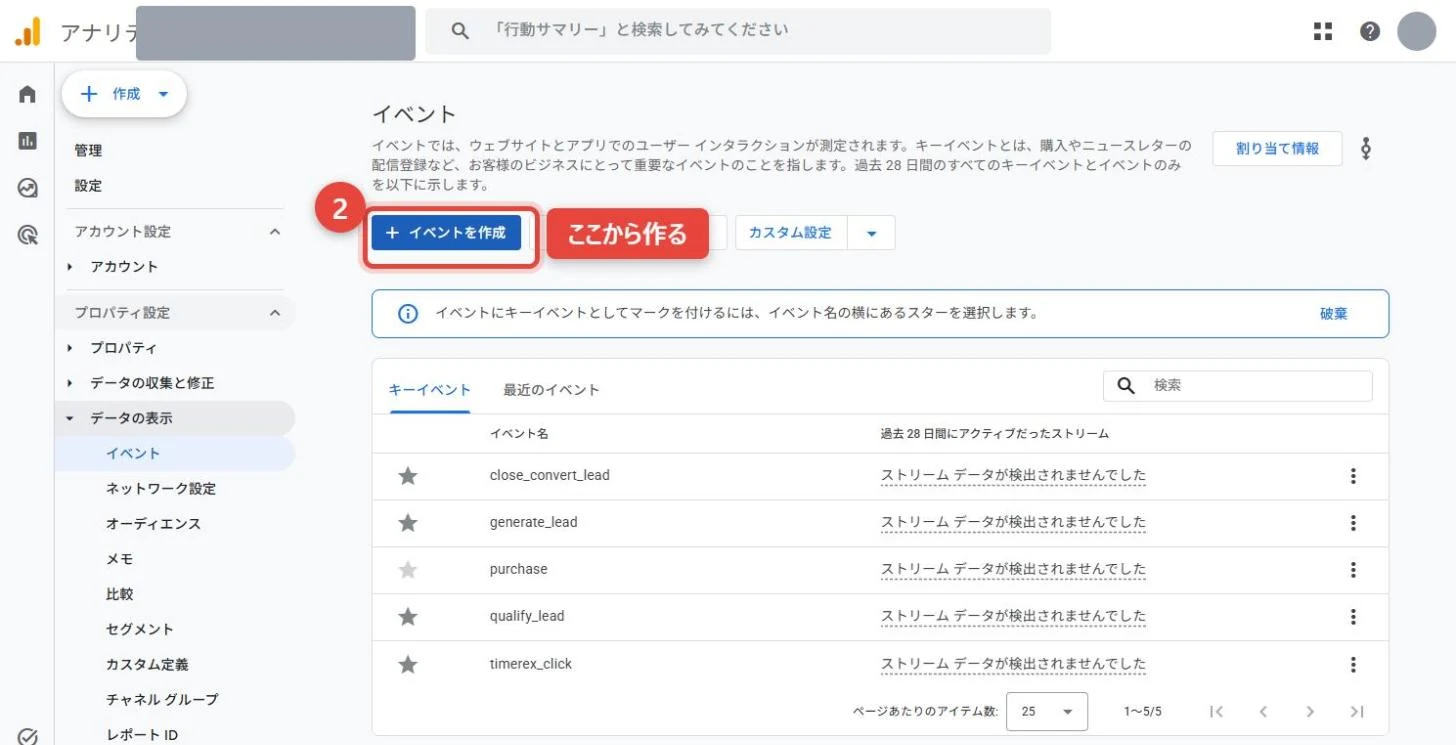Collapse the アカウント設定 section
The width and height of the screenshot is (1456, 745).
(275, 232)
